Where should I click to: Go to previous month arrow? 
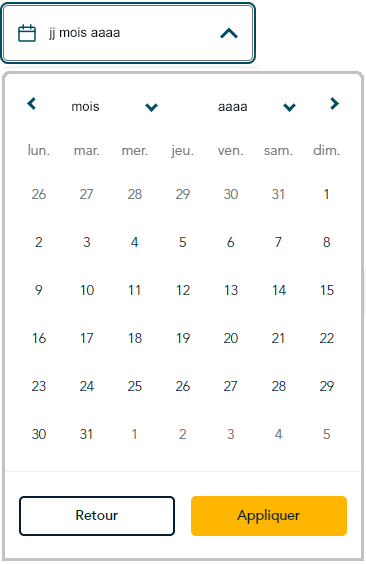(32, 104)
